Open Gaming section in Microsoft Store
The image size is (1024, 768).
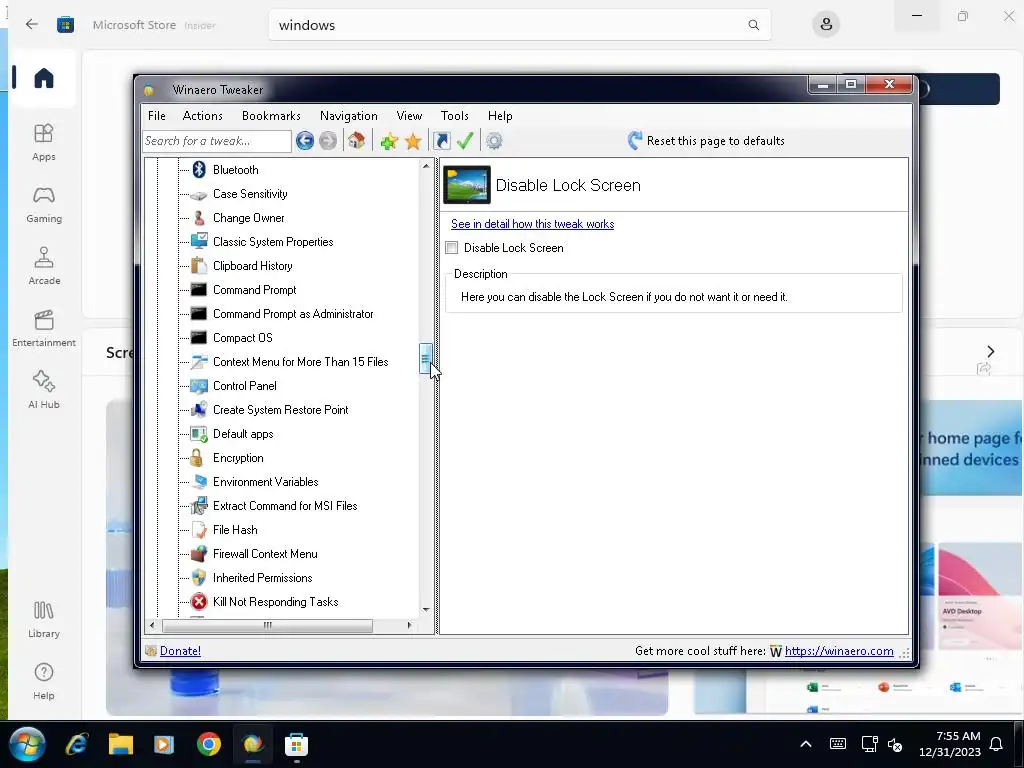[x=44, y=204]
